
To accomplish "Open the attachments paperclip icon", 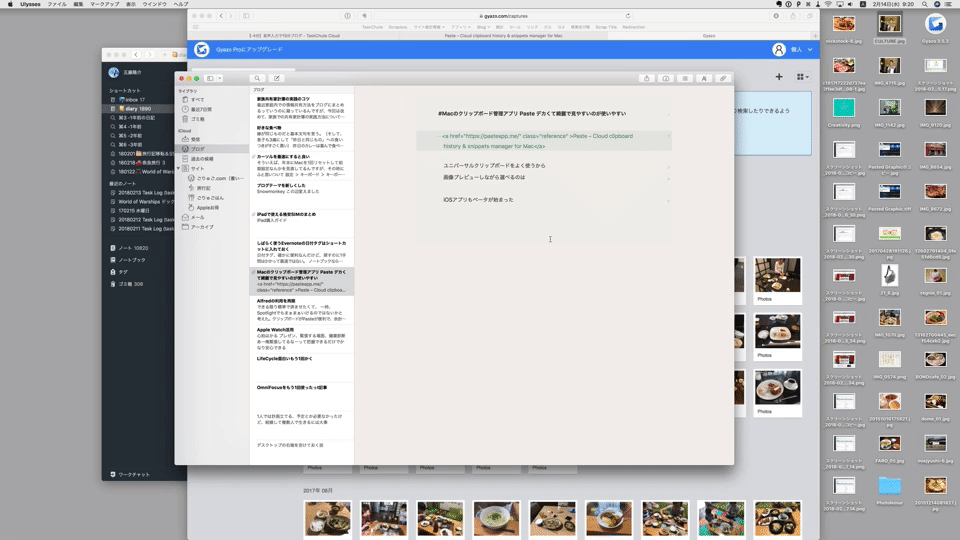I will [x=723, y=78].
